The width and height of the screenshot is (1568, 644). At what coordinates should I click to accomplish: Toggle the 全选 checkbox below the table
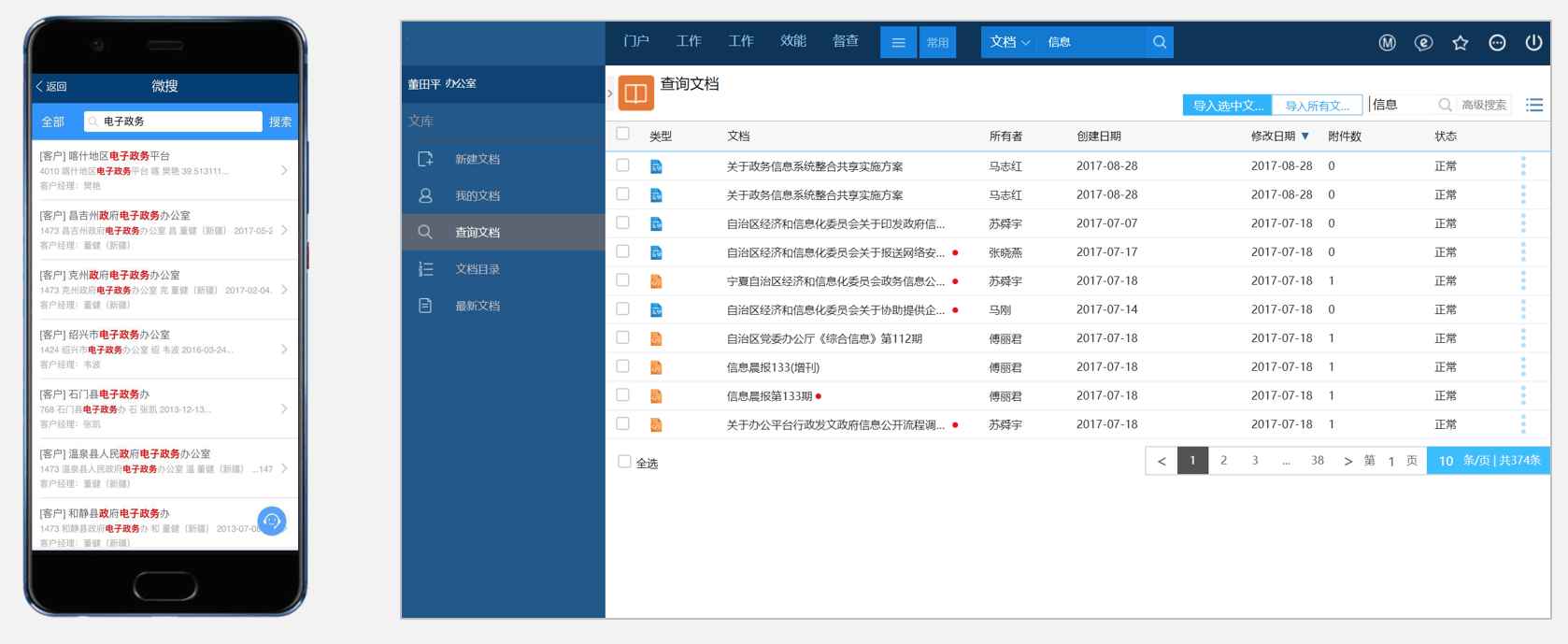624,462
